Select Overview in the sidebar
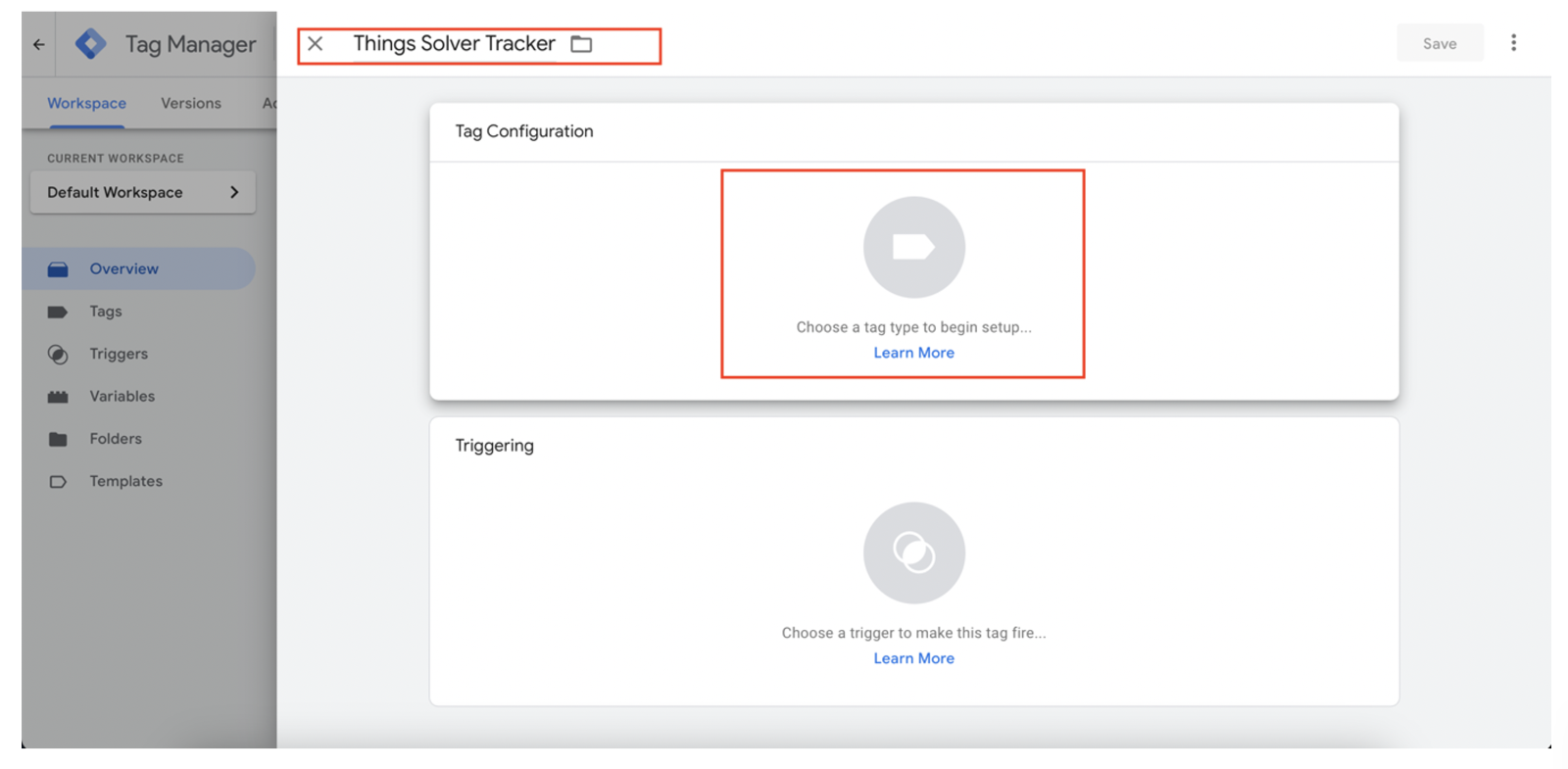Viewport: 1568px width, 769px height. pos(139,268)
